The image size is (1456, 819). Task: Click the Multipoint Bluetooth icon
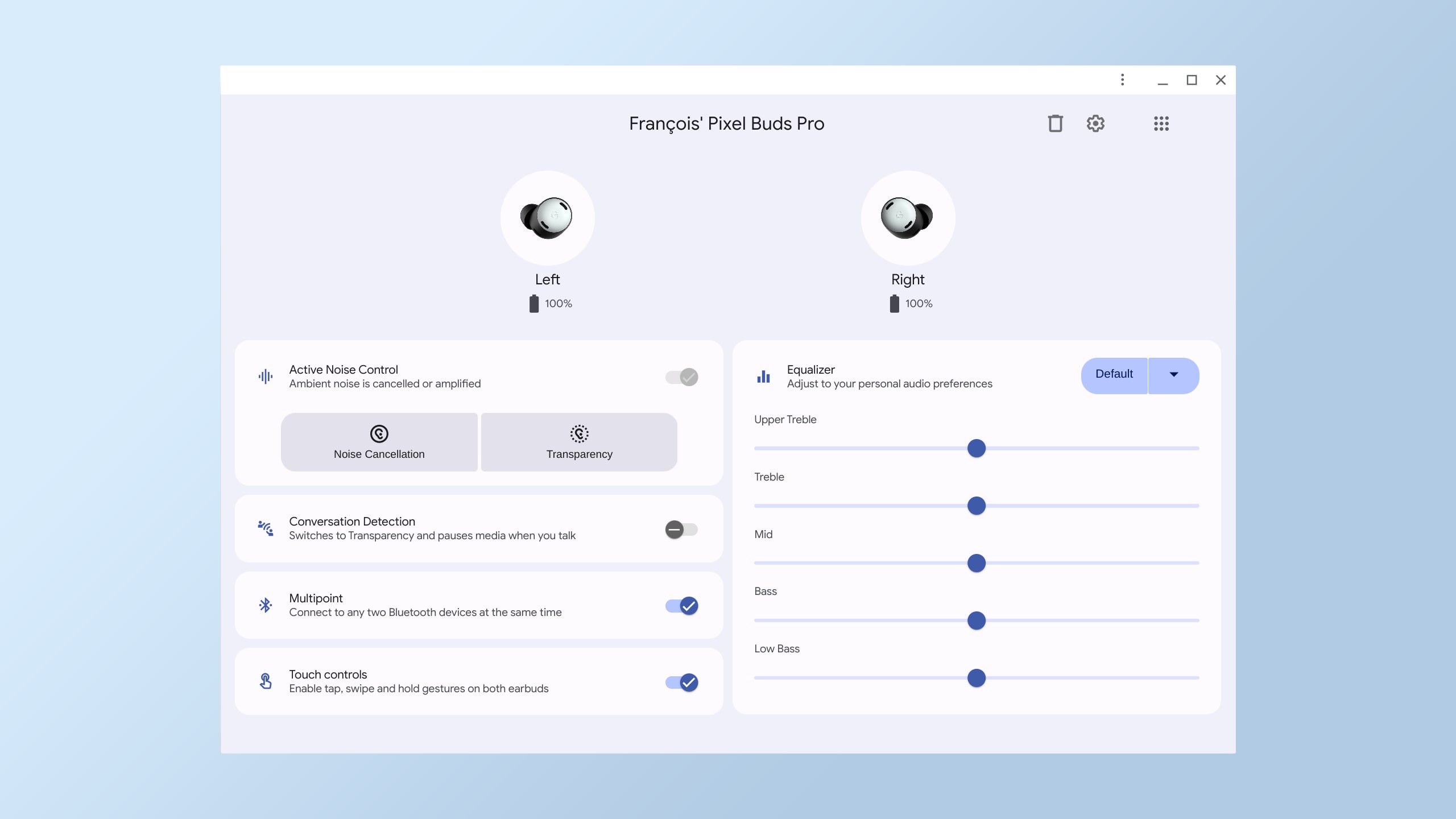(265, 605)
